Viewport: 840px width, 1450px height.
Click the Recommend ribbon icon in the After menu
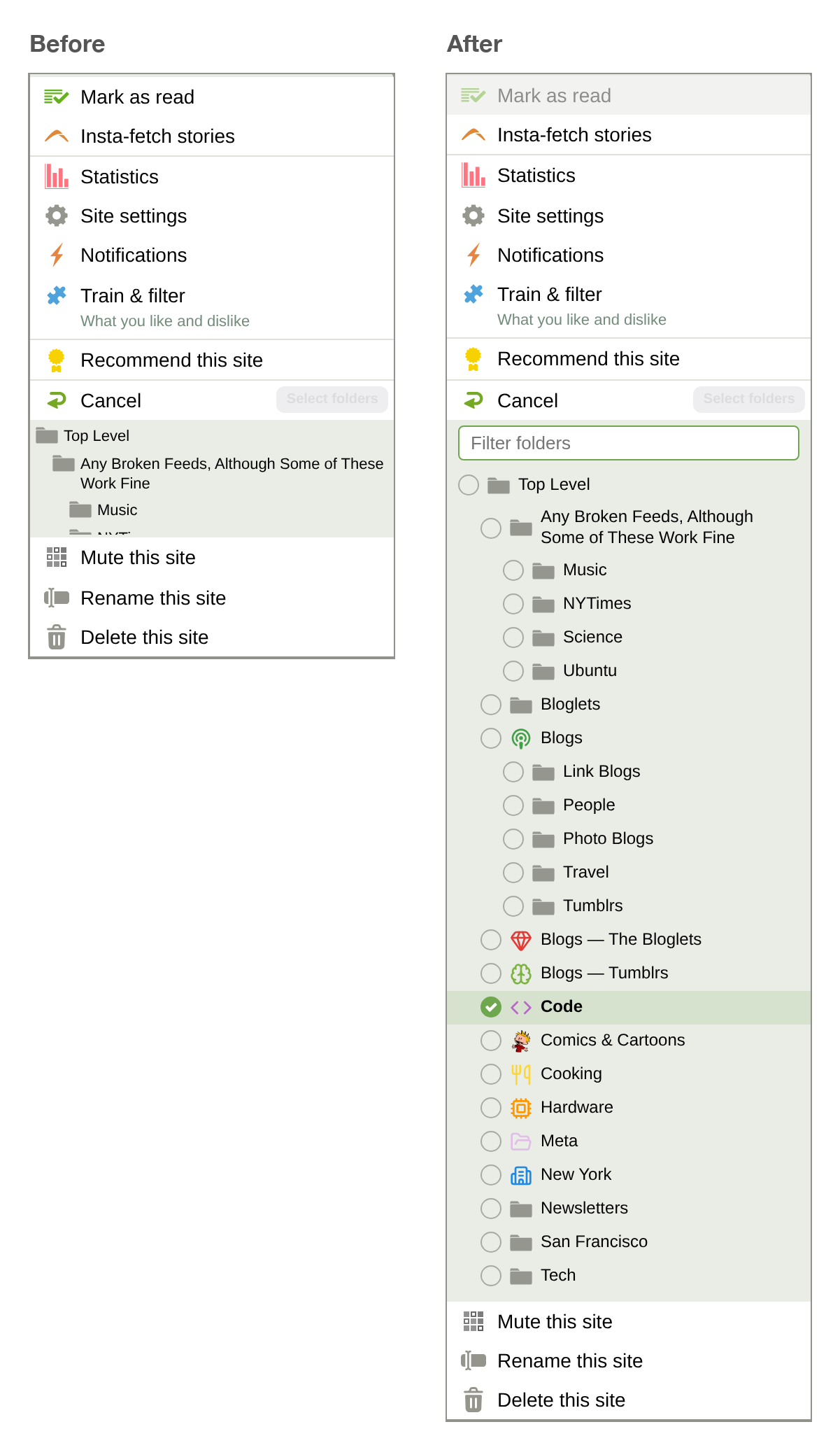pos(474,358)
